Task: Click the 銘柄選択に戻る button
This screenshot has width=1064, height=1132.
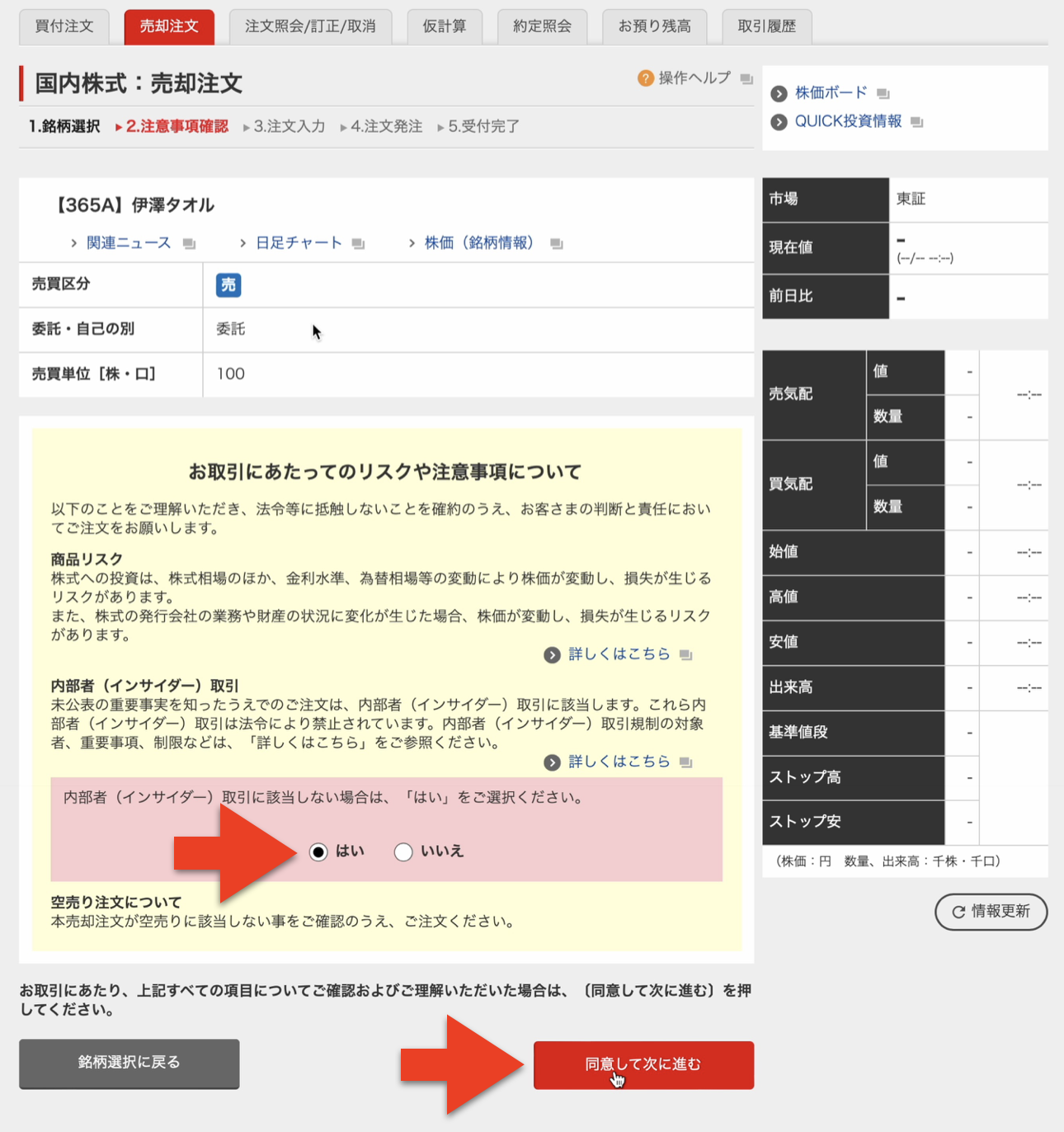Action: click(x=129, y=1064)
